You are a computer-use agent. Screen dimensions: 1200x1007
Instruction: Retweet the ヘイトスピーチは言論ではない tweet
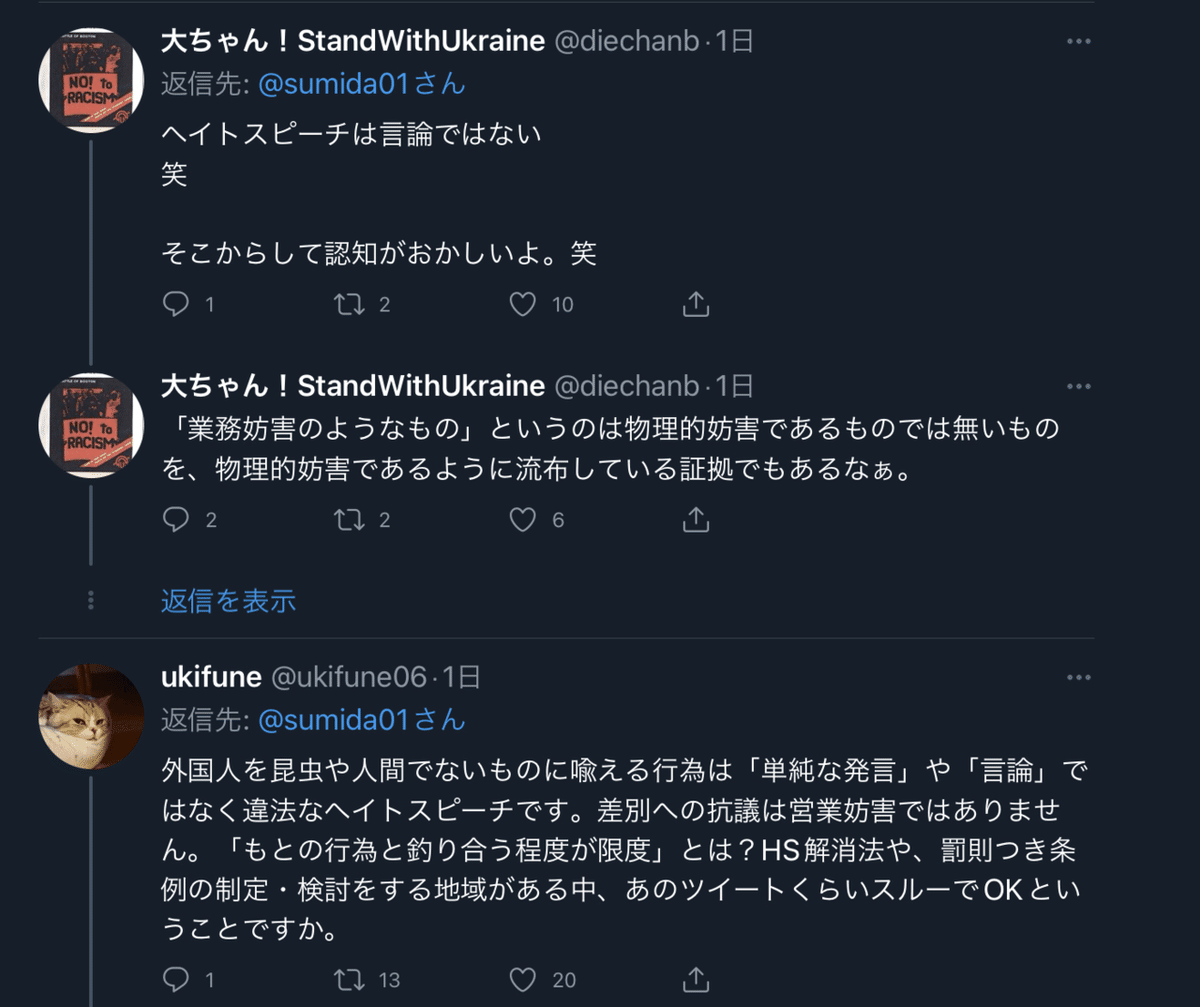[x=349, y=304]
